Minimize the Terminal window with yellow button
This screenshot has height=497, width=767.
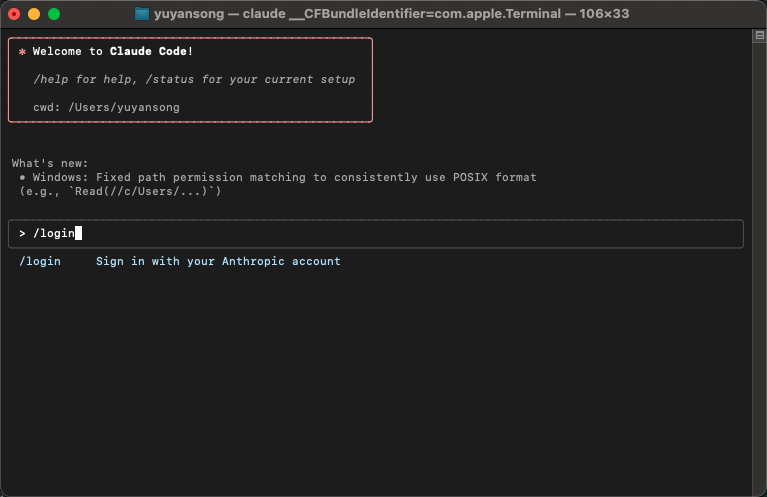[x=34, y=14]
